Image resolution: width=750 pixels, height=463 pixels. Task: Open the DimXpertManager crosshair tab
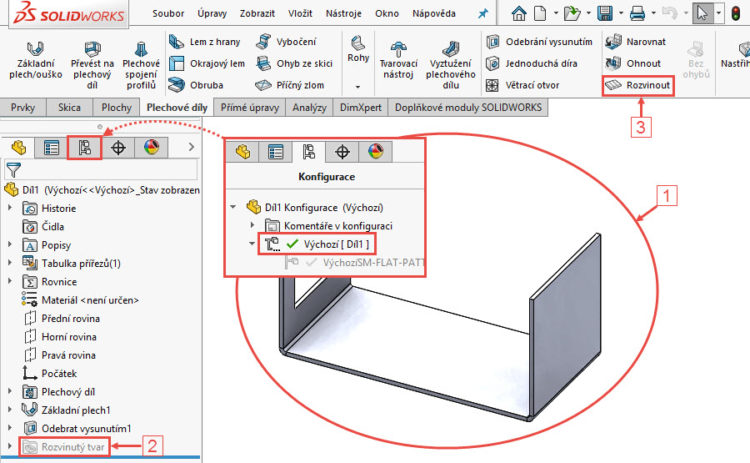(x=118, y=148)
